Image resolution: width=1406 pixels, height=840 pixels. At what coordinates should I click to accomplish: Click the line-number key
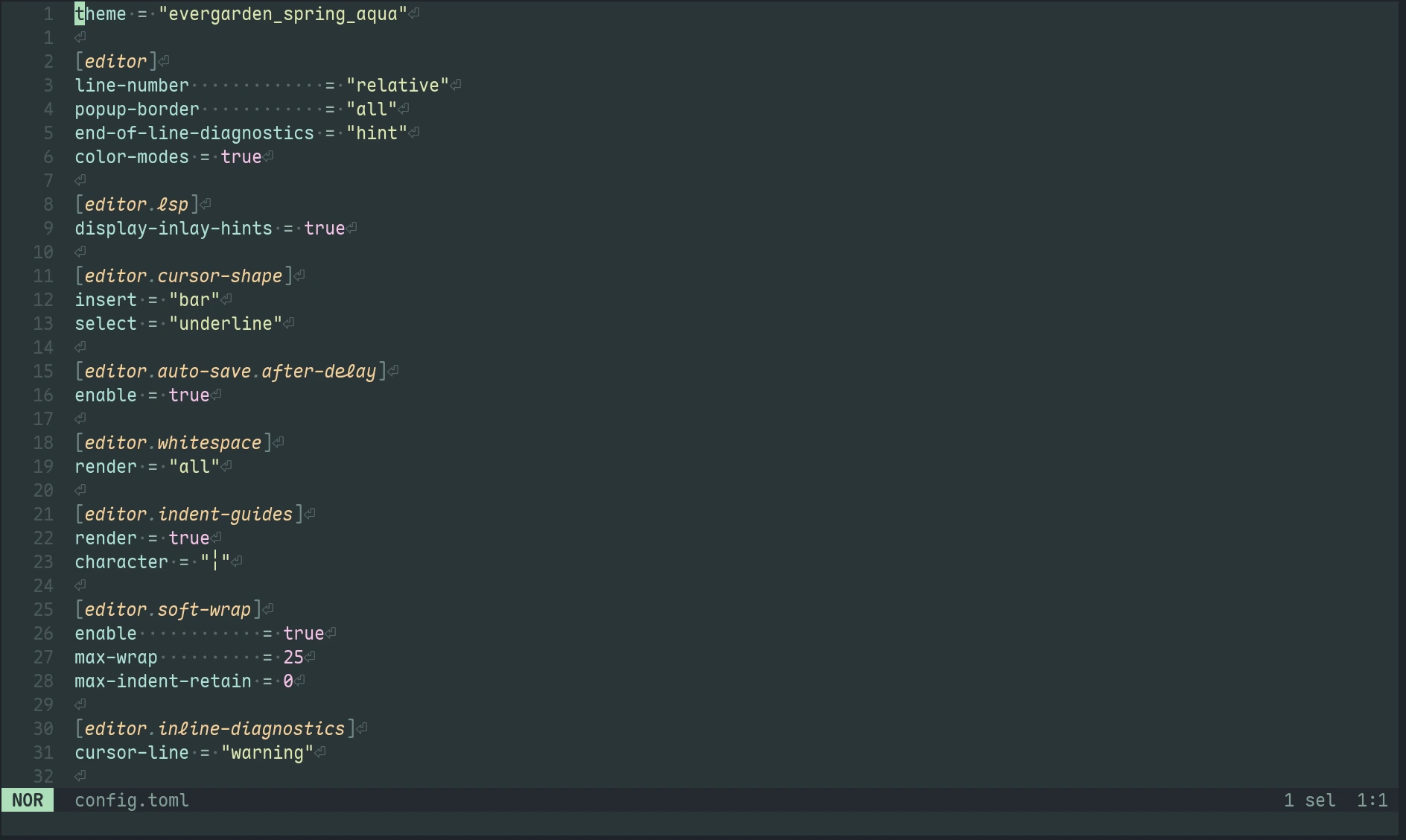[132, 86]
